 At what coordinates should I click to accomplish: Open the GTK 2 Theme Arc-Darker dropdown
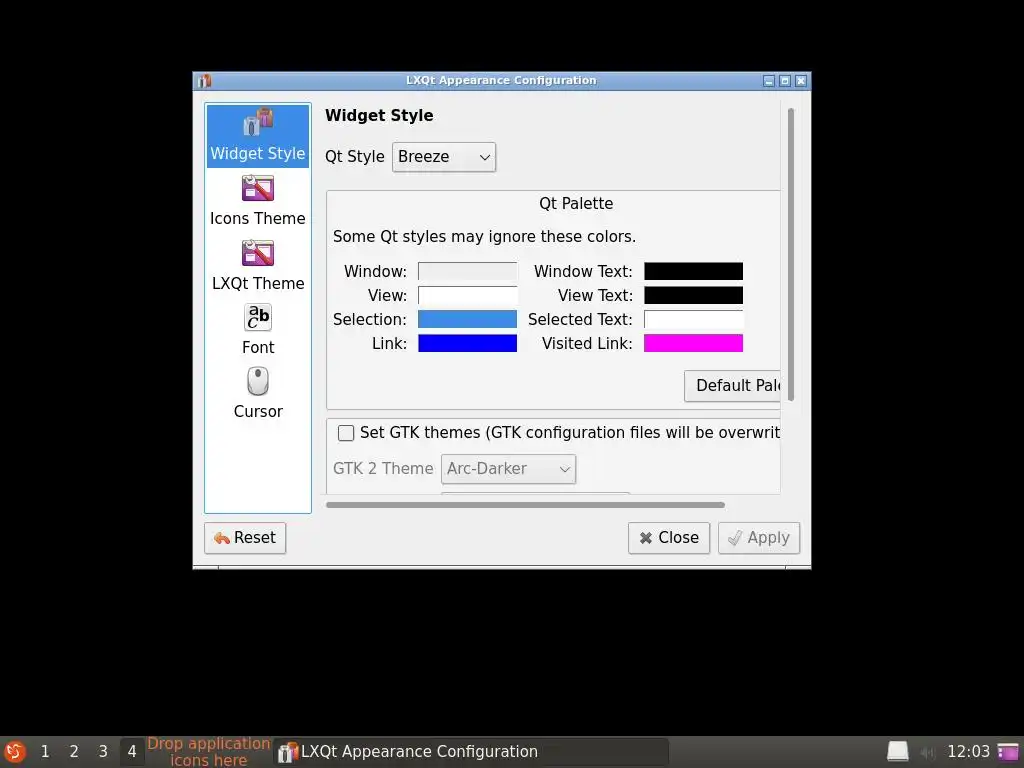[508, 469]
